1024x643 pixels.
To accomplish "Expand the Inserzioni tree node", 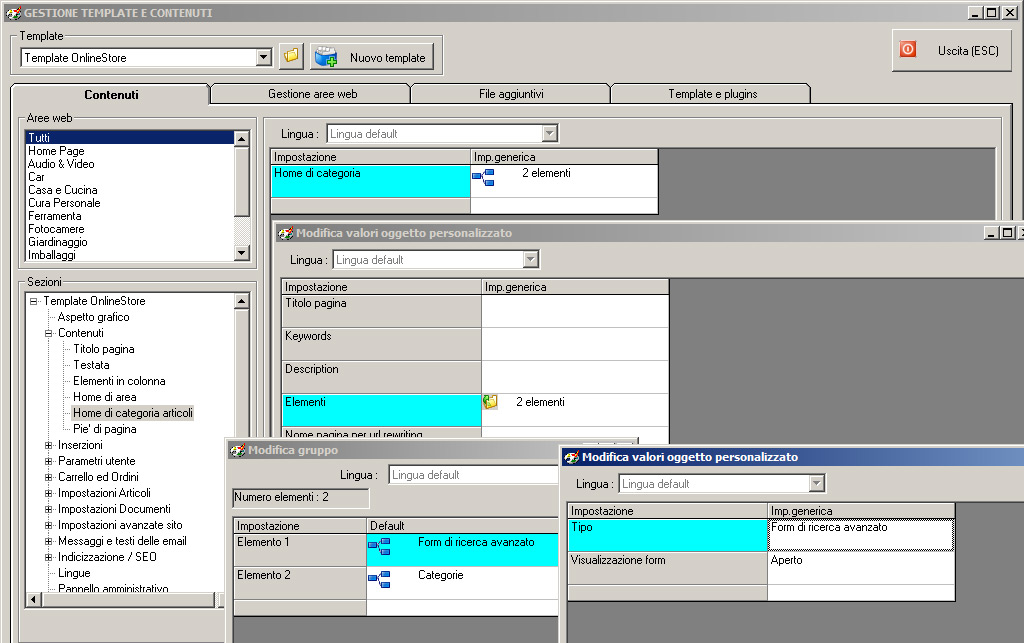I will point(48,445).
